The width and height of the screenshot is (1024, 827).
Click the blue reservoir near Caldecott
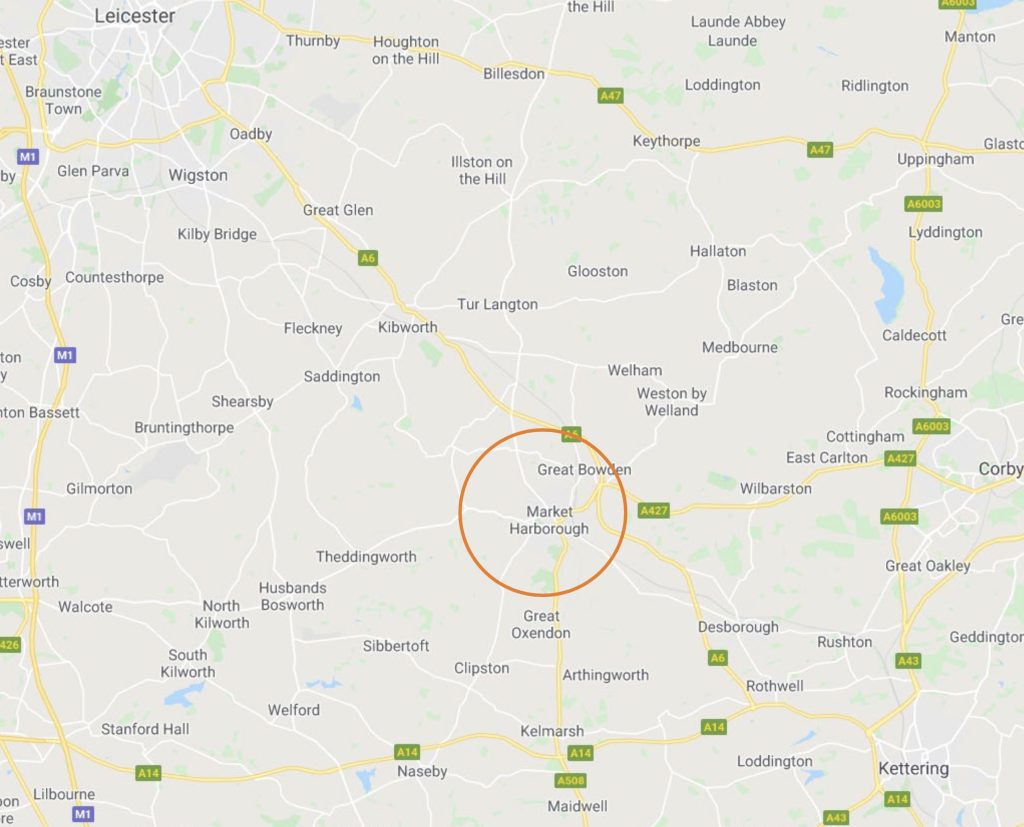(x=889, y=284)
